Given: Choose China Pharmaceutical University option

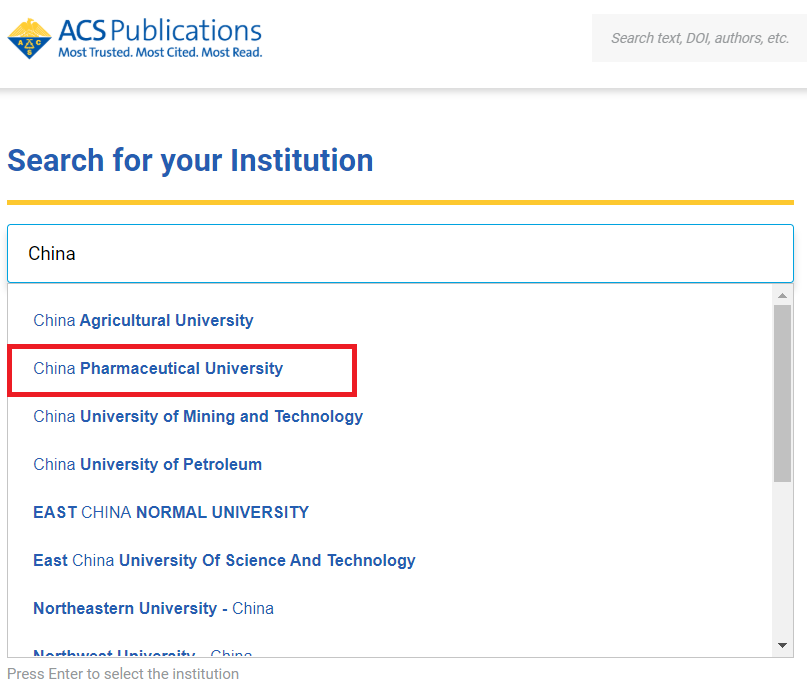Looking at the screenshot, I should (x=158, y=369).
